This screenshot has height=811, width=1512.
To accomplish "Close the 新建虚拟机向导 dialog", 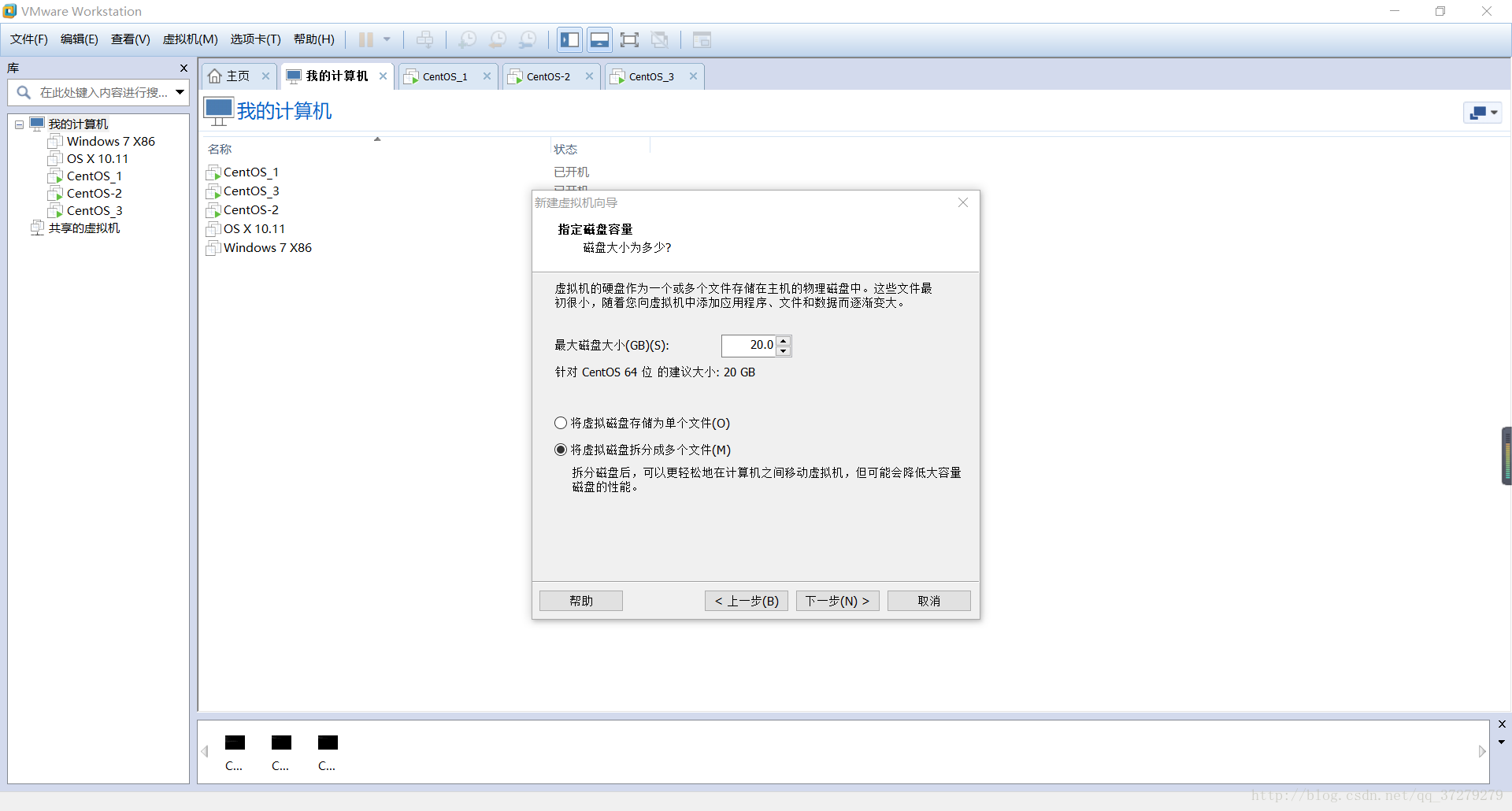I will 963,202.
